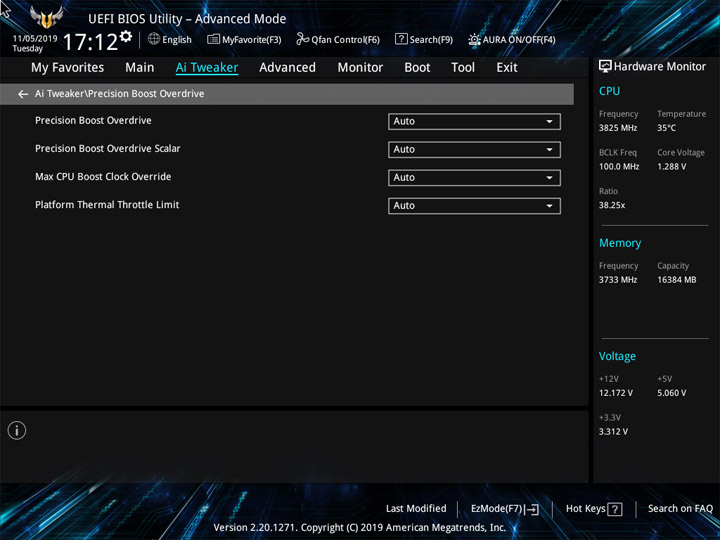
Task: Open the Platform Thermal Throttle Limit dropdown
Action: [474, 206]
